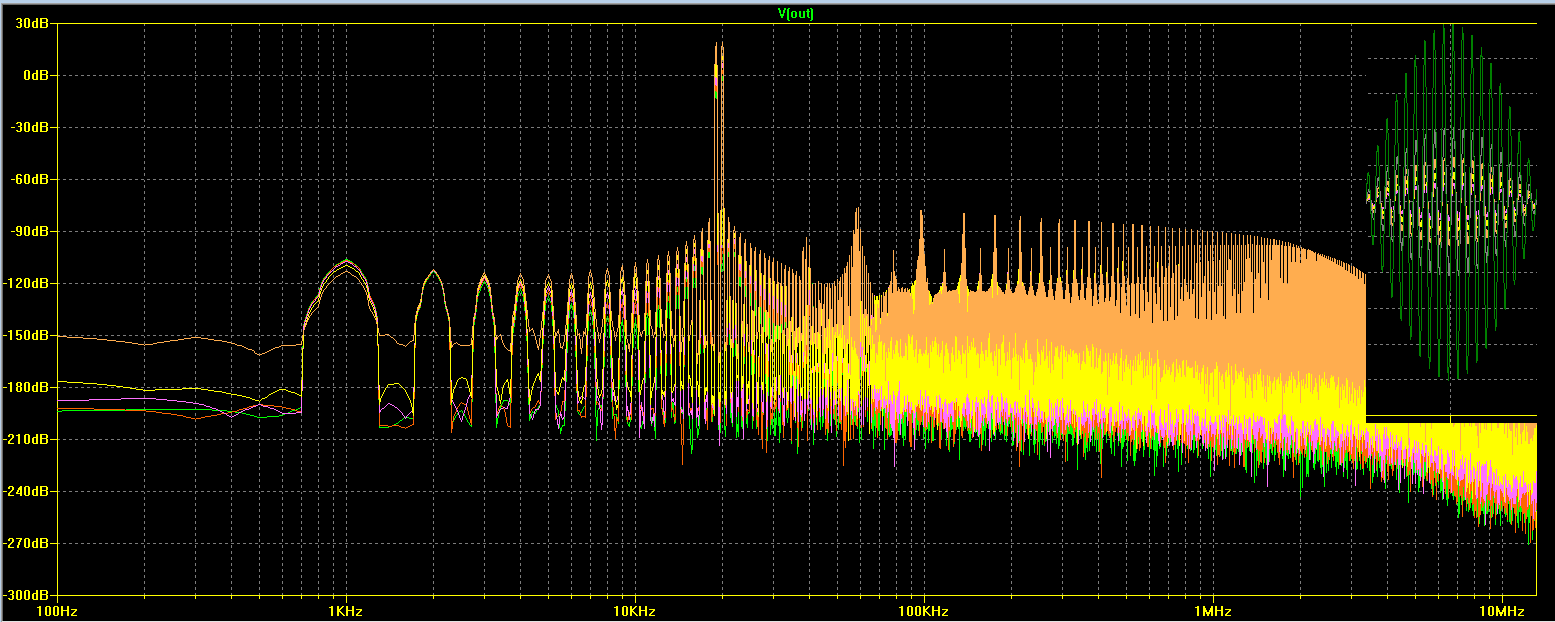Image resolution: width=1555 pixels, height=622 pixels.
Task: Select the 1KHz frequency axis label
Action: pos(346,611)
